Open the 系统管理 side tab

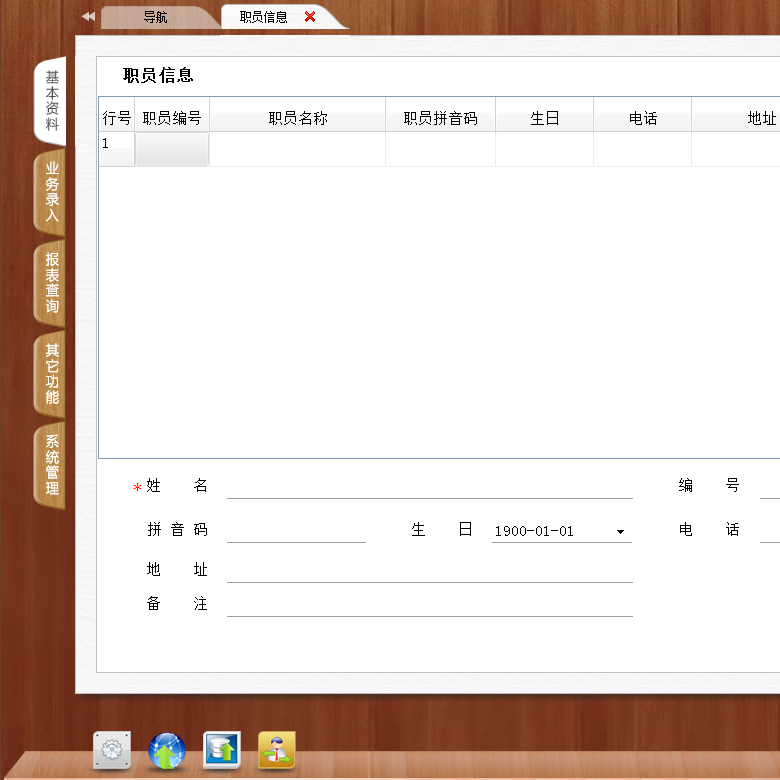tap(51, 465)
